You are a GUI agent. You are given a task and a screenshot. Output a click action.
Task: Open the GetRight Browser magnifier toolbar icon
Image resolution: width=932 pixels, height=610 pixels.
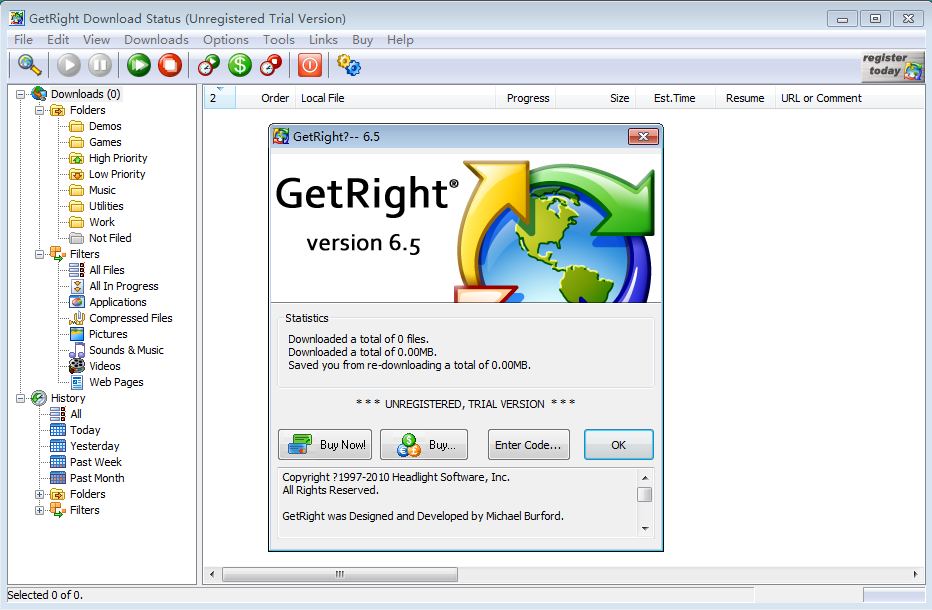(29, 65)
